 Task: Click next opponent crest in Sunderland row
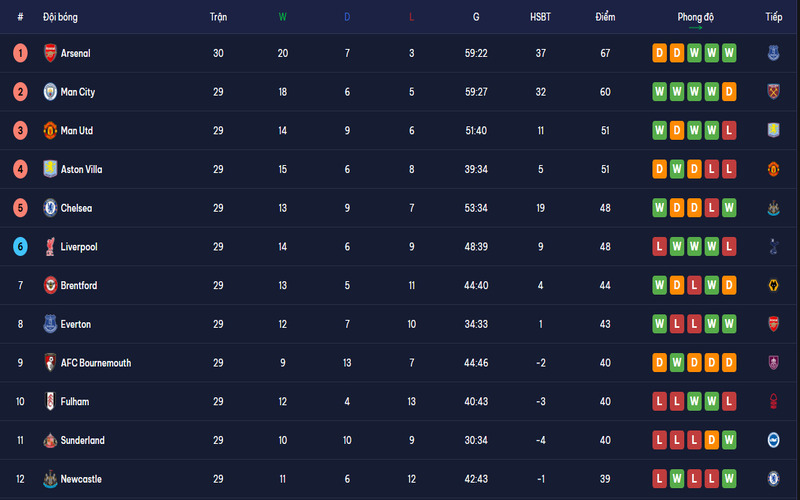point(773,440)
